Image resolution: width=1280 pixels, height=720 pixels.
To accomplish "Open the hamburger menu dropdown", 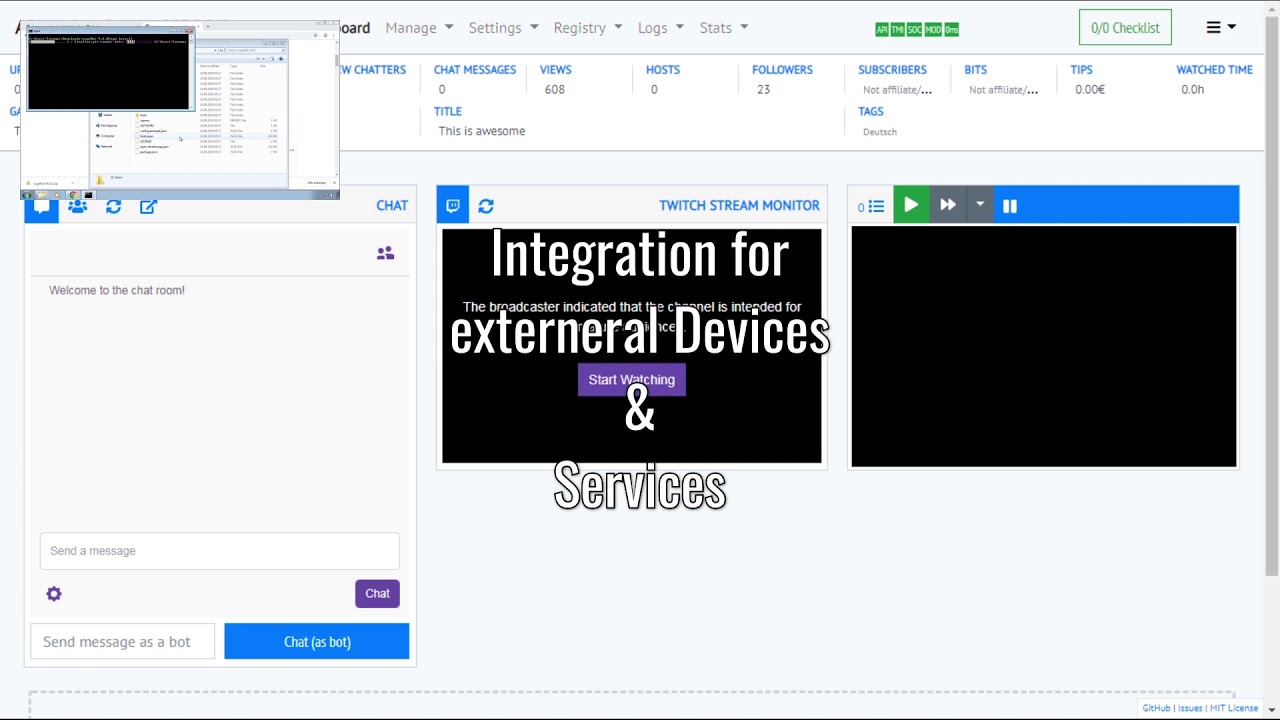I will click(x=1221, y=28).
